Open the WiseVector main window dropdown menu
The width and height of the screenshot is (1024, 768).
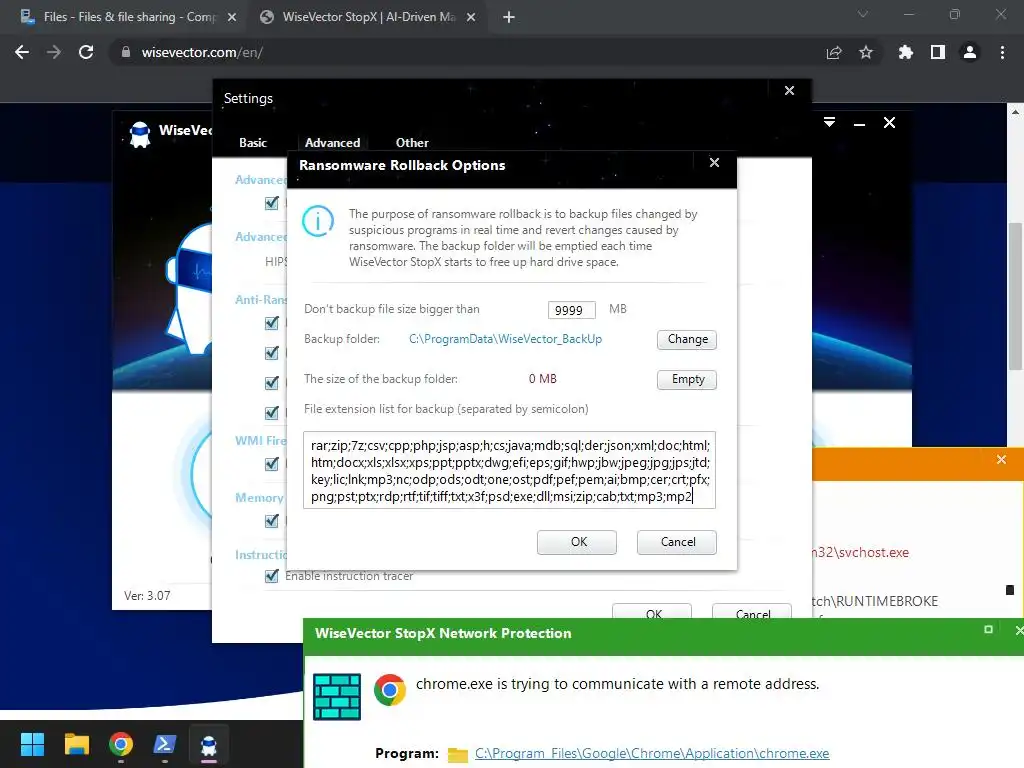[829, 123]
